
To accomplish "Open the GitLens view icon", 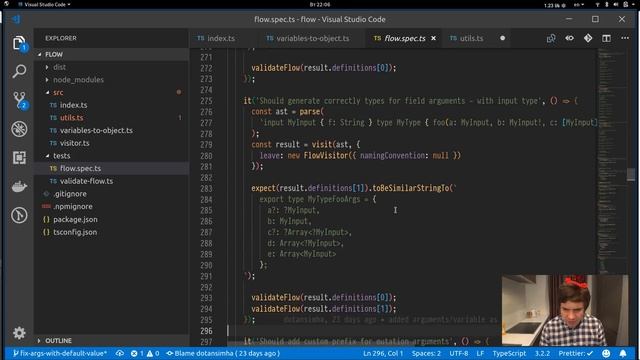I will click(19, 215).
